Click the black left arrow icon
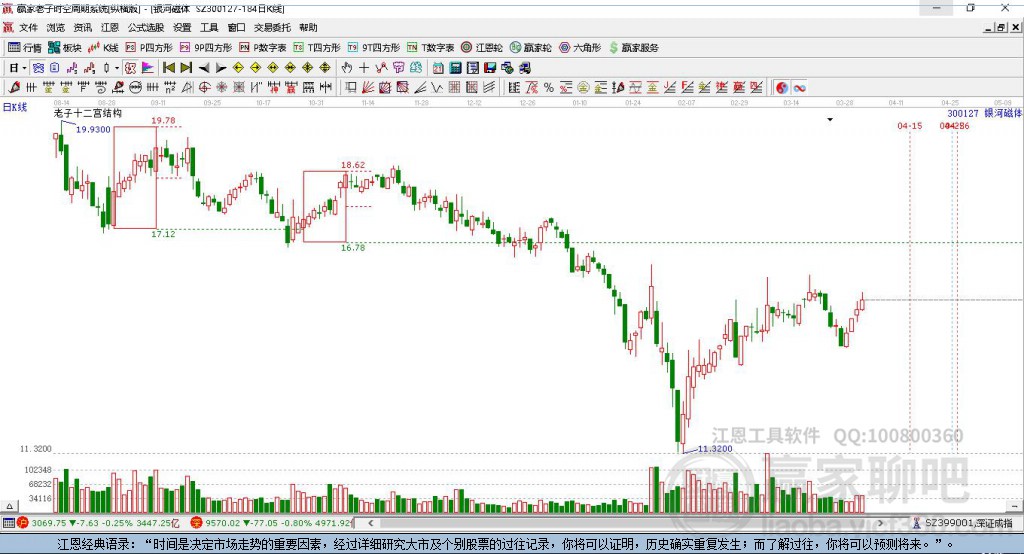 [x=204, y=68]
